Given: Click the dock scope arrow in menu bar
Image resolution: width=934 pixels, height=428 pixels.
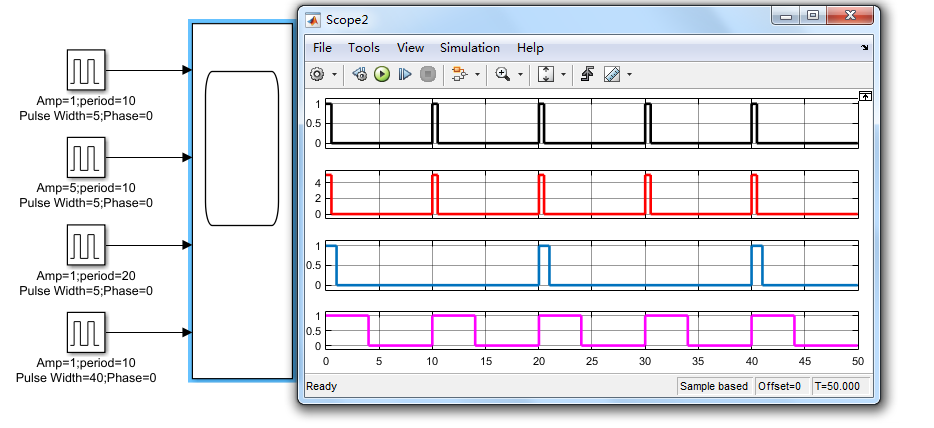Looking at the screenshot, I should pyautogui.click(x=864, y=48).
